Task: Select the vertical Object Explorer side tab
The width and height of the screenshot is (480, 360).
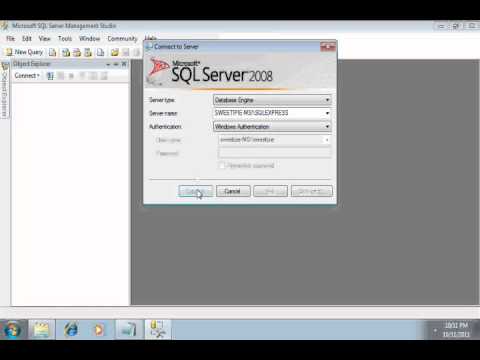Action: coord(5,90)
